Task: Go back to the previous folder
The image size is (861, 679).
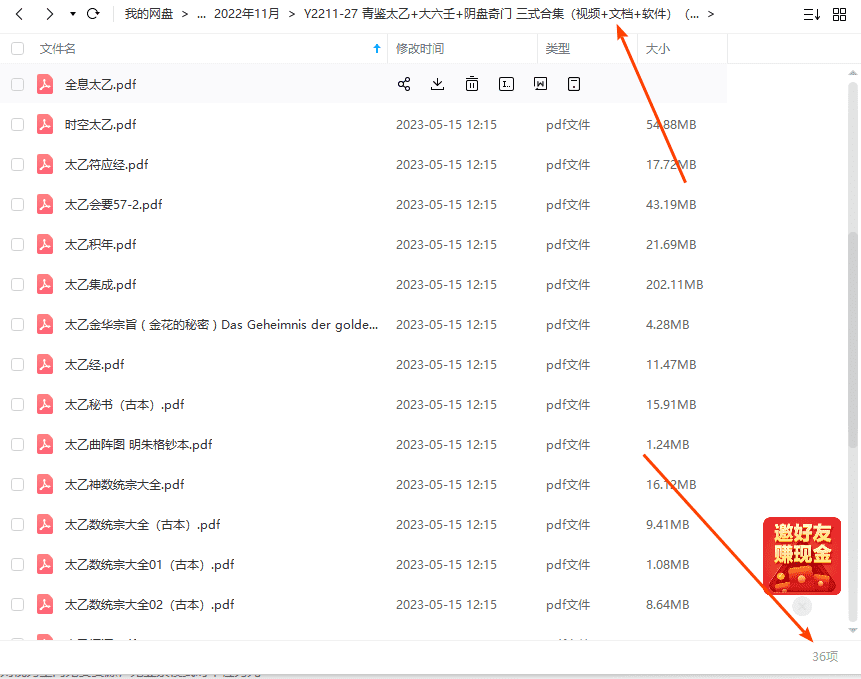Action: pyautogui.click(x=19, y=14)
